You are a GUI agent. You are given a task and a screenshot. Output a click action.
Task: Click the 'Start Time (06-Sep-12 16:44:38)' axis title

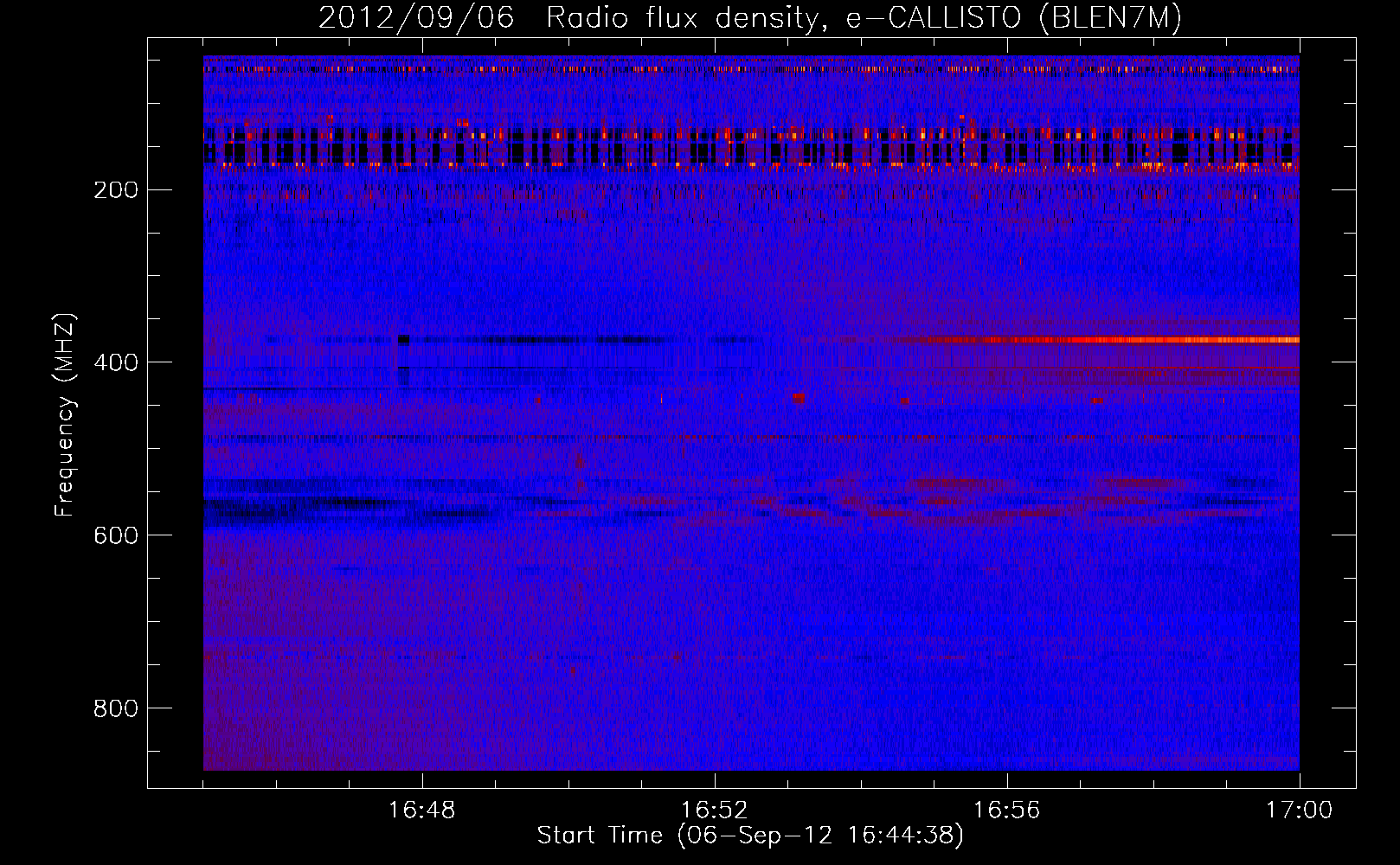click(x=750, y=836)
